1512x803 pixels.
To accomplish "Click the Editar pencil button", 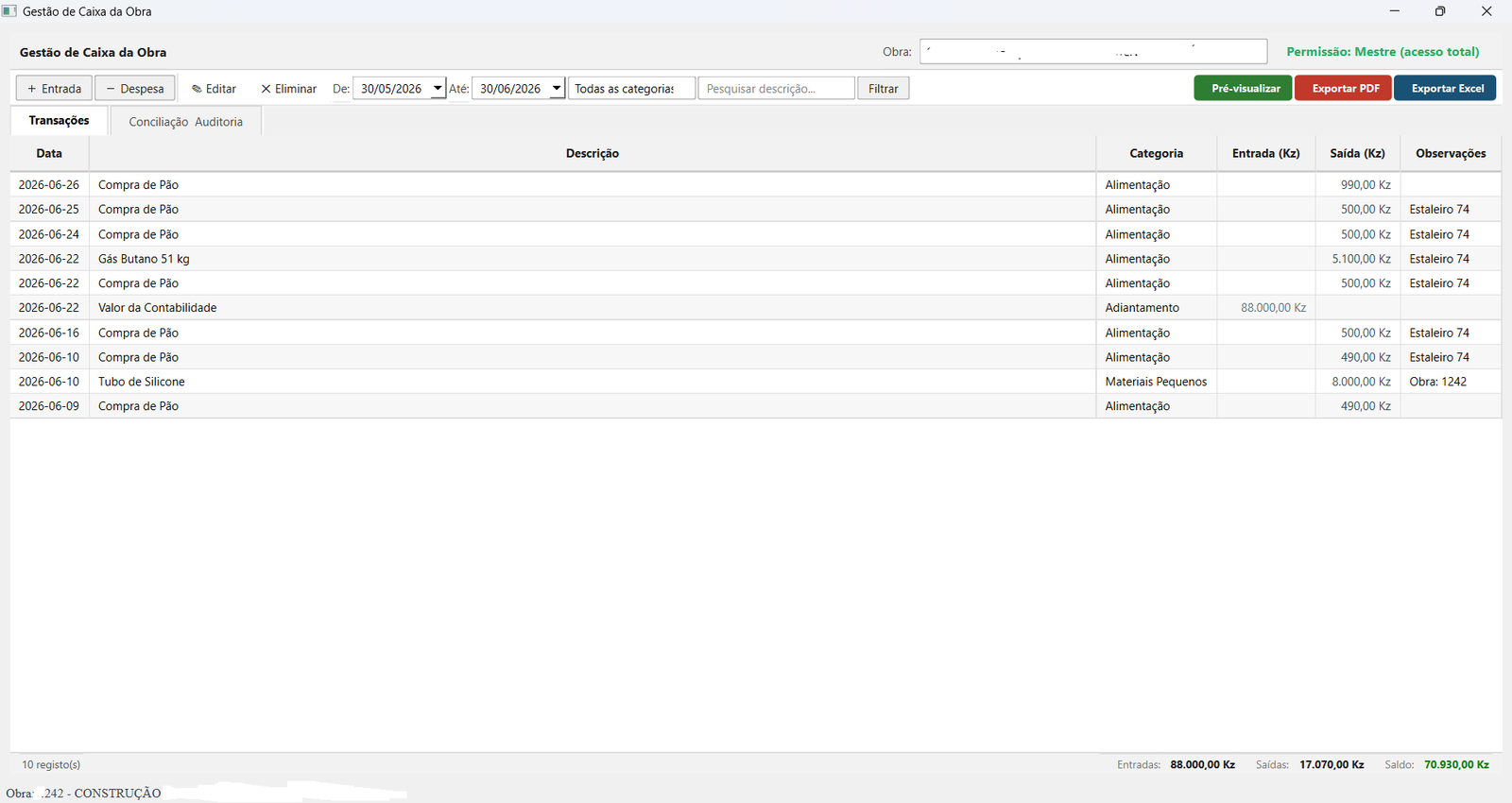I will 214,89.
